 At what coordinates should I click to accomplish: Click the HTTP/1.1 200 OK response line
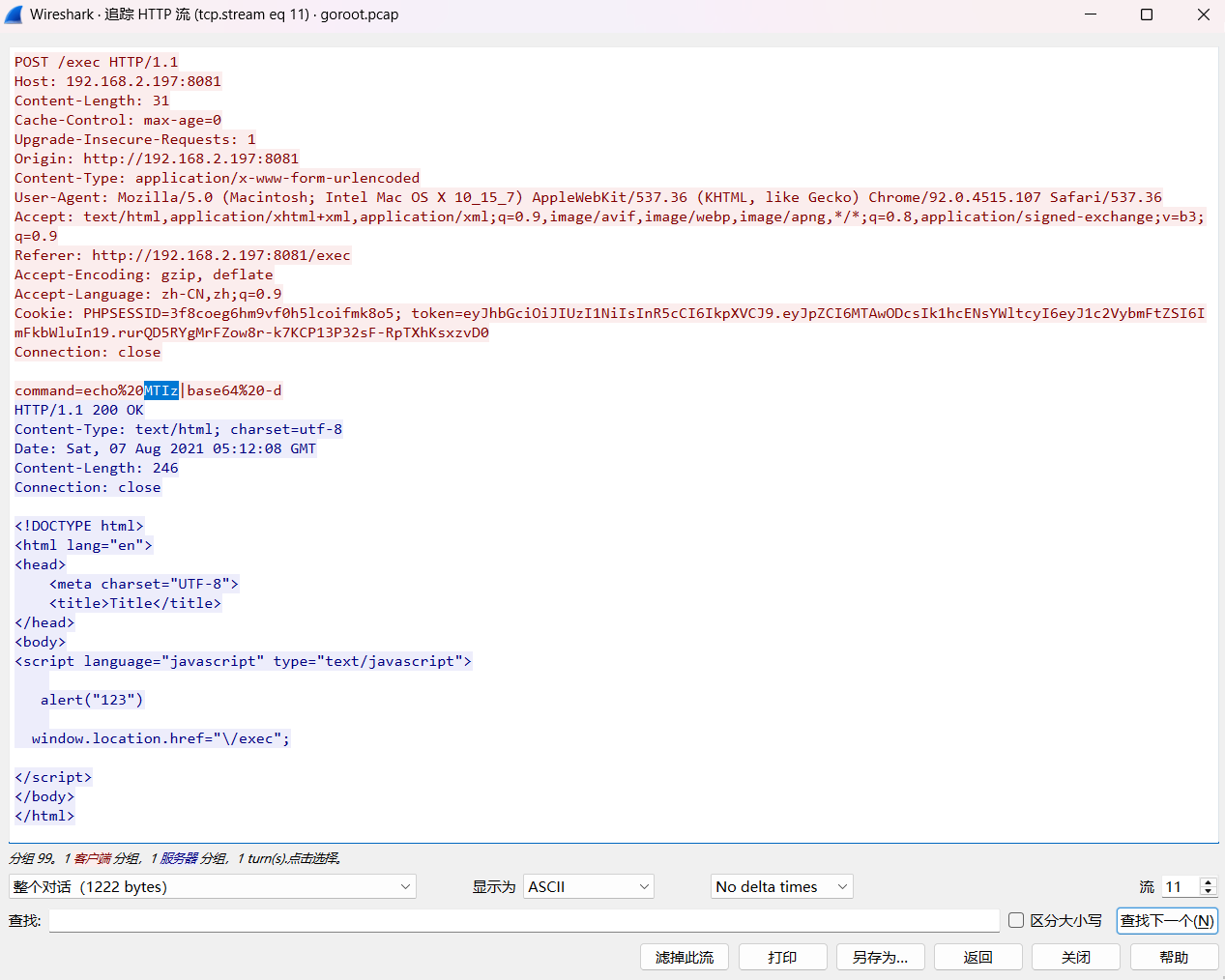[x=79, y=410]
